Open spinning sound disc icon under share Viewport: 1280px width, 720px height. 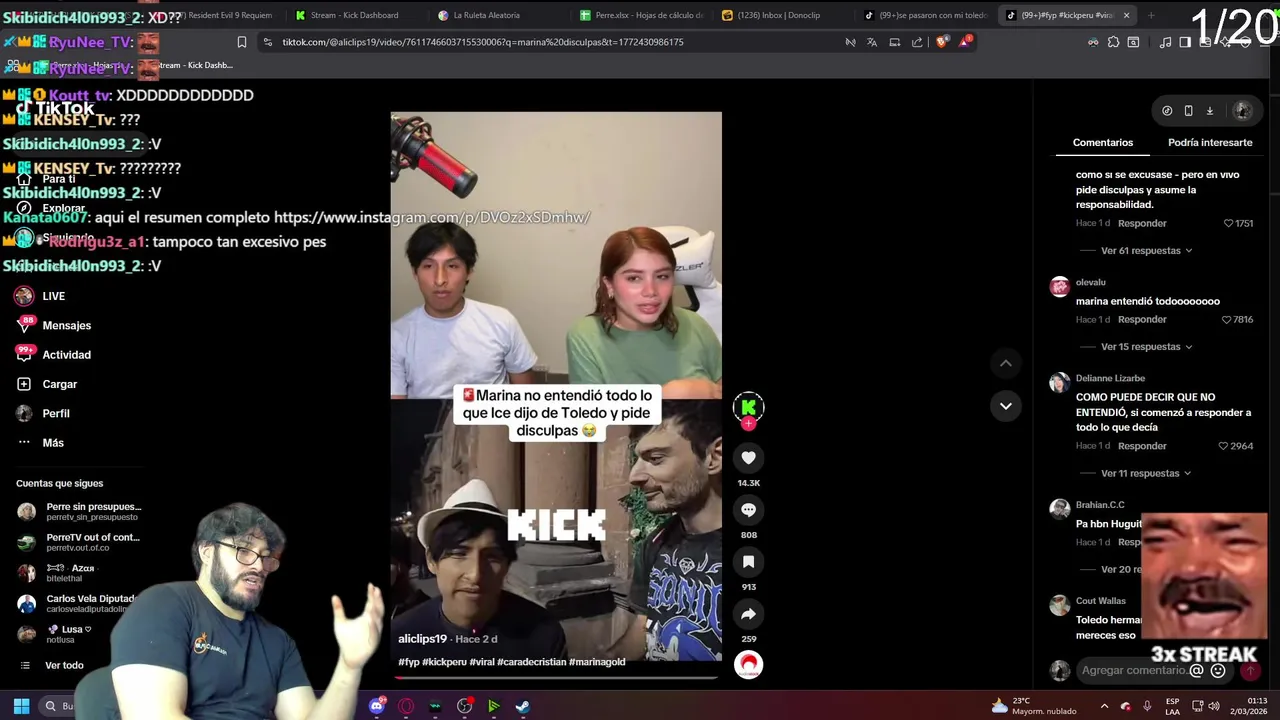pyautogui.click(x=748, y=664)
